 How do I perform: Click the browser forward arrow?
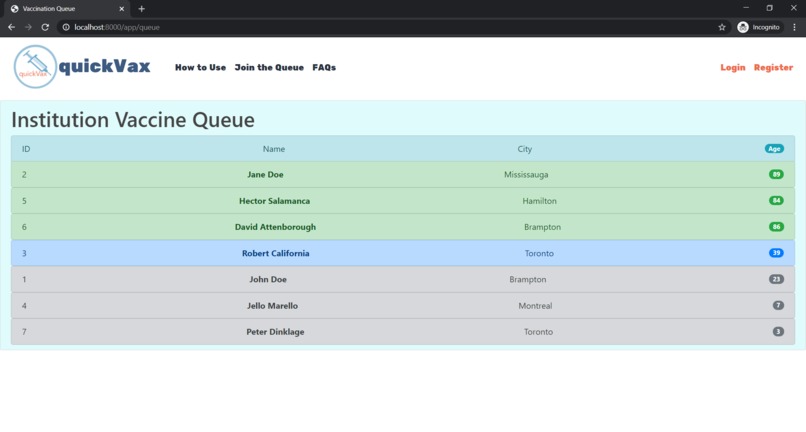click(x=28, y=27)
